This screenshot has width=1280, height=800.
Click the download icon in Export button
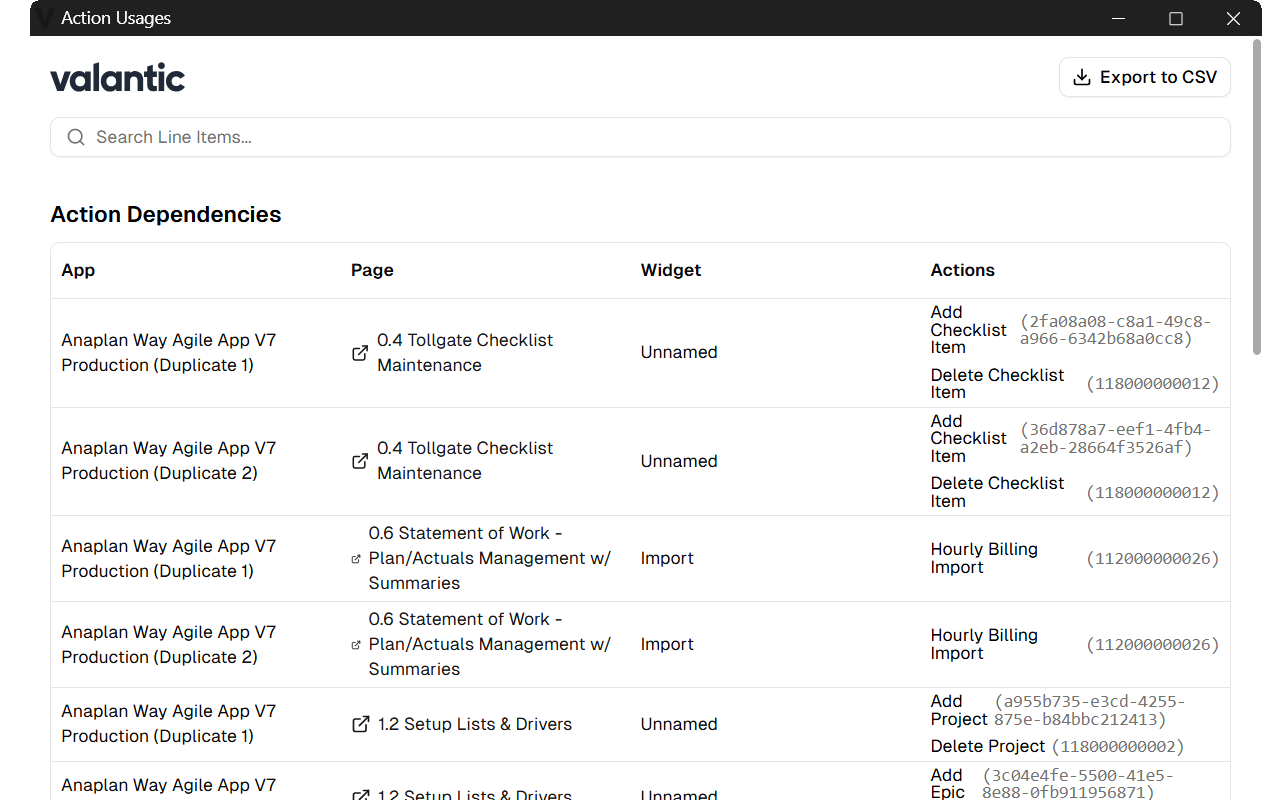click(1081, 77)
